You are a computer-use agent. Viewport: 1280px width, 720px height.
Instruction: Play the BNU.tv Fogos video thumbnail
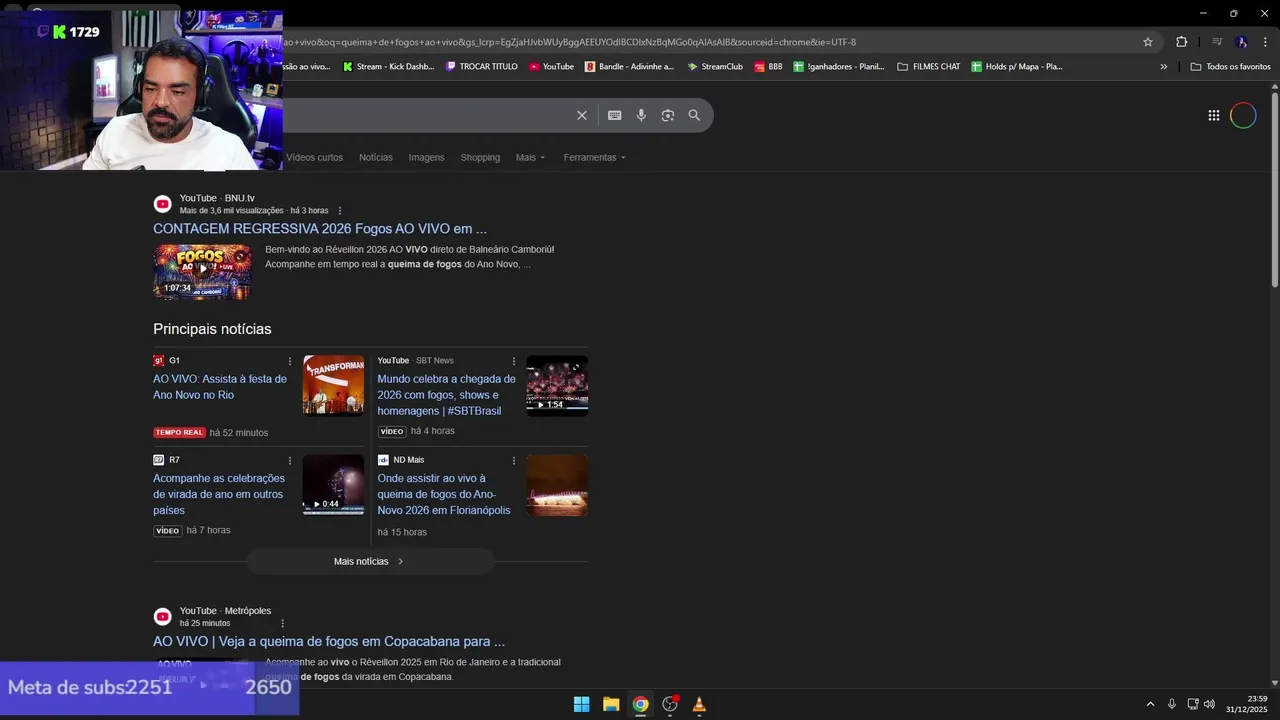pos(202,271)
